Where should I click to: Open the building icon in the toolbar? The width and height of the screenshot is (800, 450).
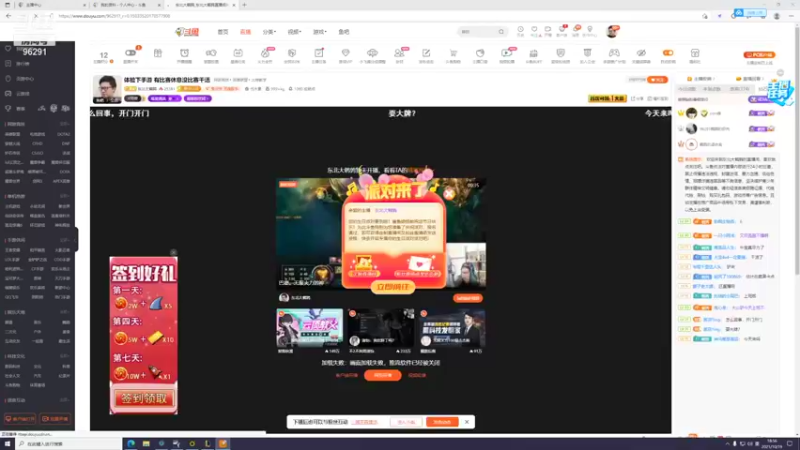[534, 53]
